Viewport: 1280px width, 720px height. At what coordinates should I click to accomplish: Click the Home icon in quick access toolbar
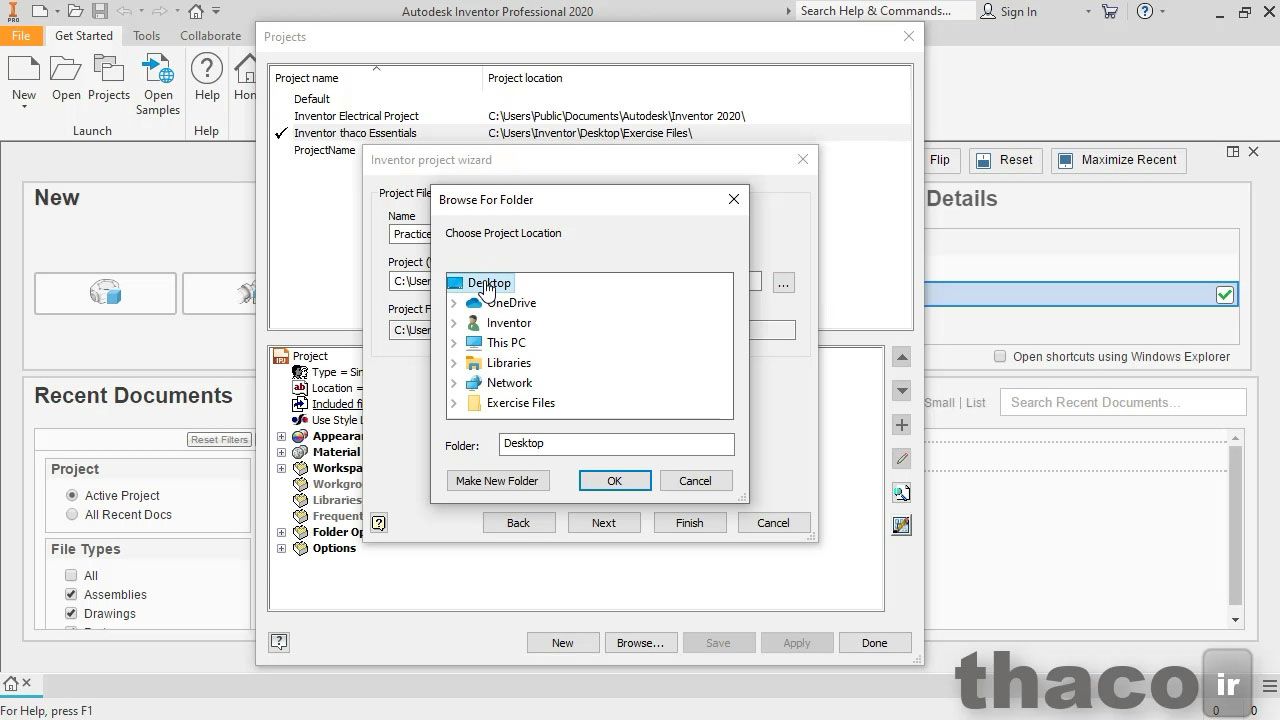pyautogui.click(x=196, y=12)
